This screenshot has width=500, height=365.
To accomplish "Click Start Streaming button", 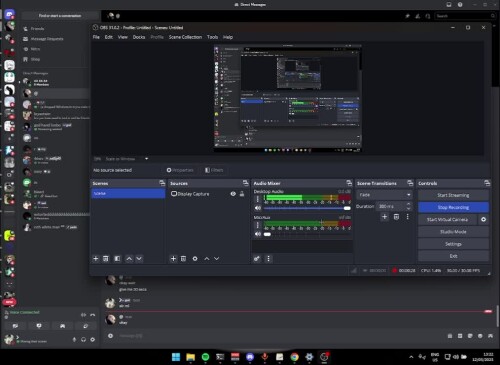I will tap(453, 195).
